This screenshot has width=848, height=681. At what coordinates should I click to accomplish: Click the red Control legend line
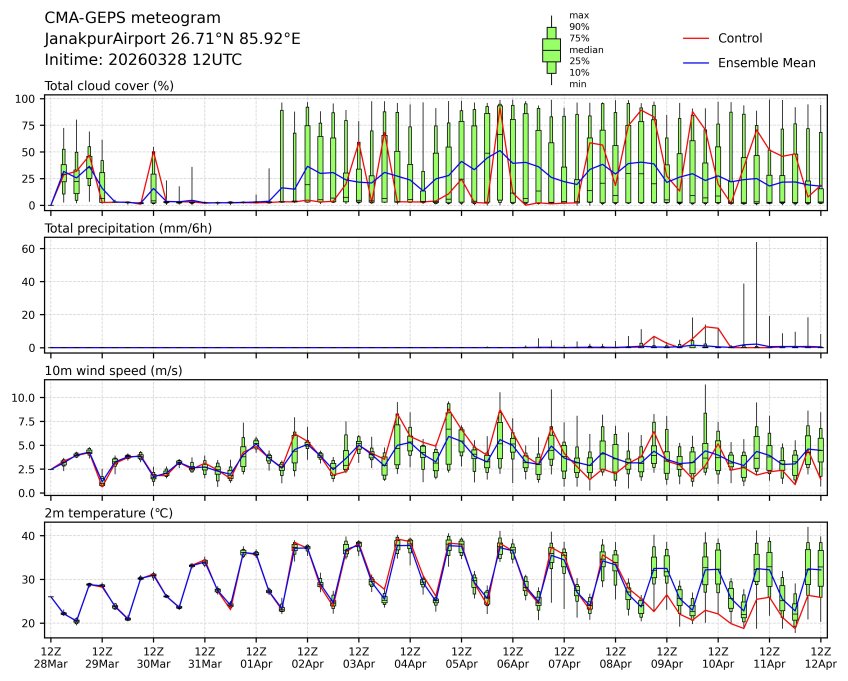click(x=696, y=38)
